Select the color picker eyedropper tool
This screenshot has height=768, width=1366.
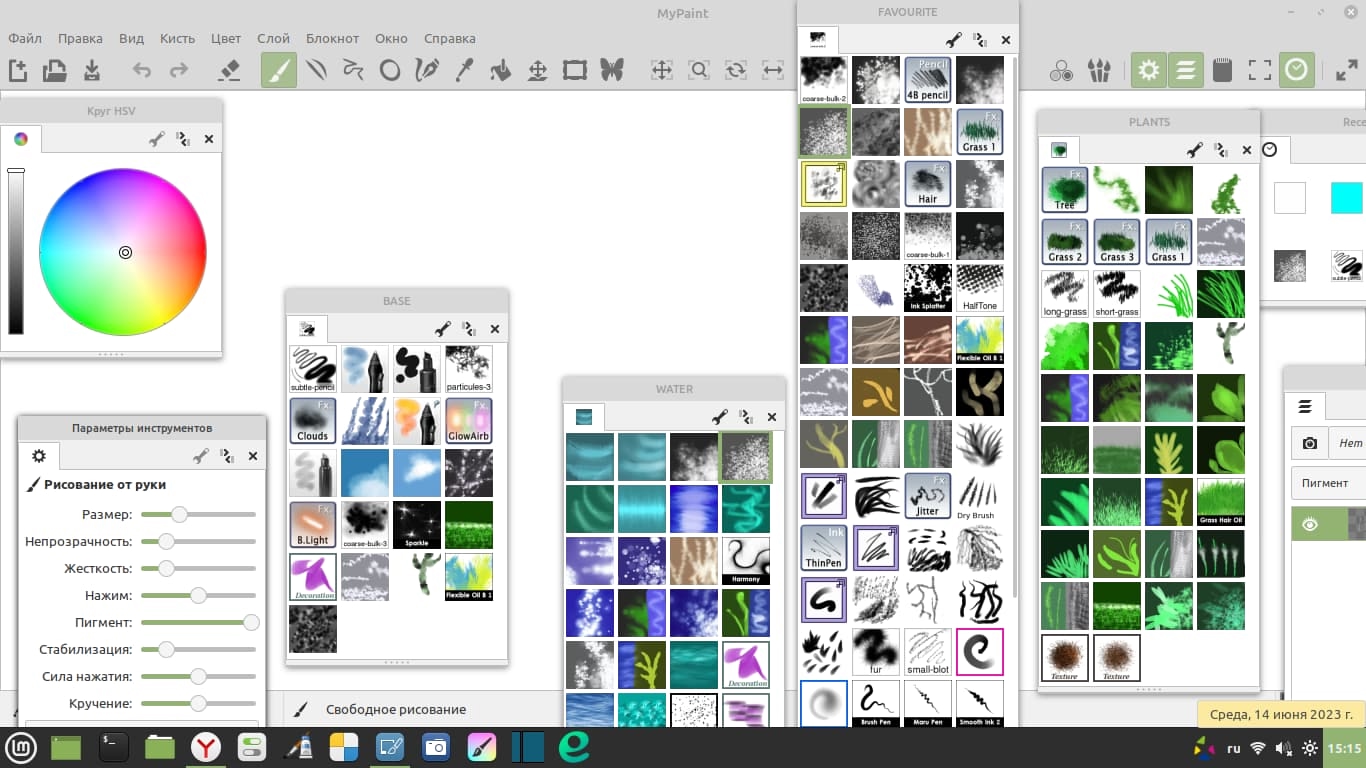click(463, 70)
